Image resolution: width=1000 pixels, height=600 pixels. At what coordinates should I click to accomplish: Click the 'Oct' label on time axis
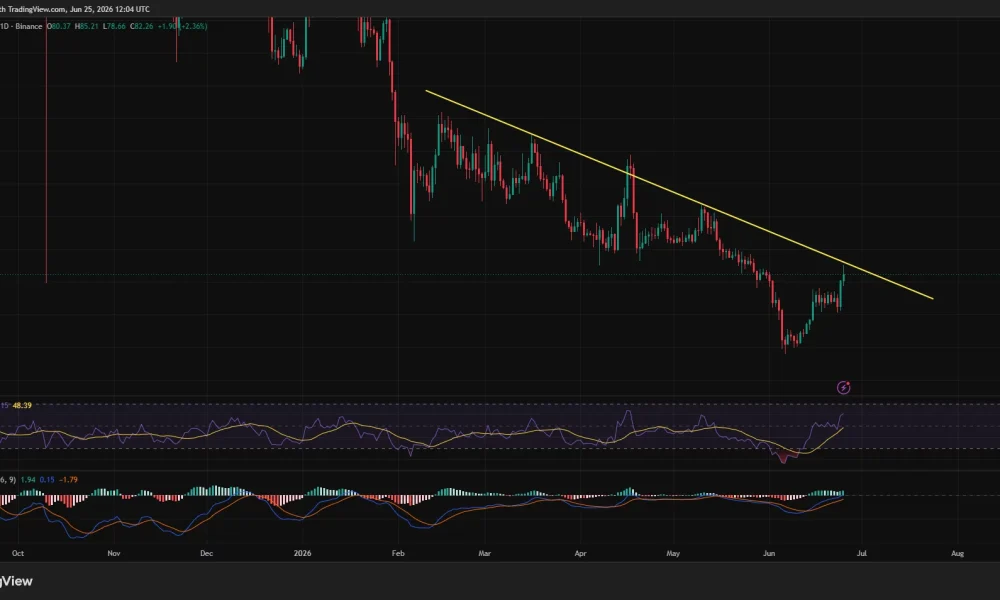[x=18, y=553]
